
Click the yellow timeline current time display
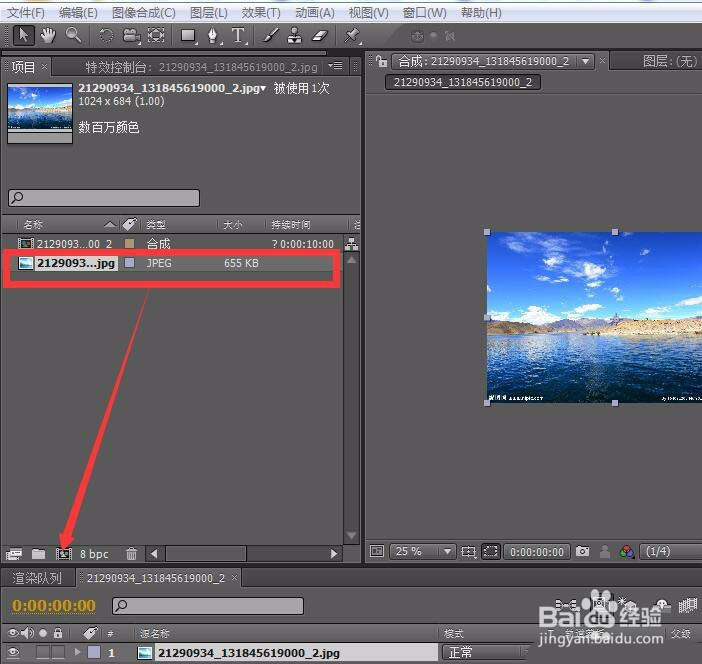pos(54,605)
